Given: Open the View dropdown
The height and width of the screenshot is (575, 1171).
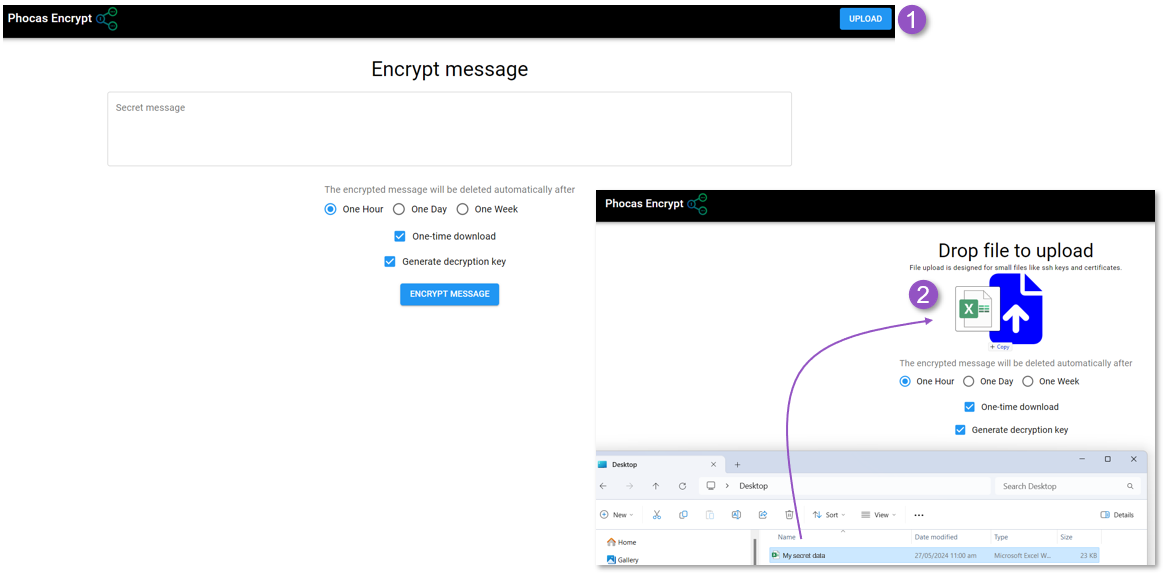Looking at the screenshot, I should pyautogui.click(x=878, y=515).
